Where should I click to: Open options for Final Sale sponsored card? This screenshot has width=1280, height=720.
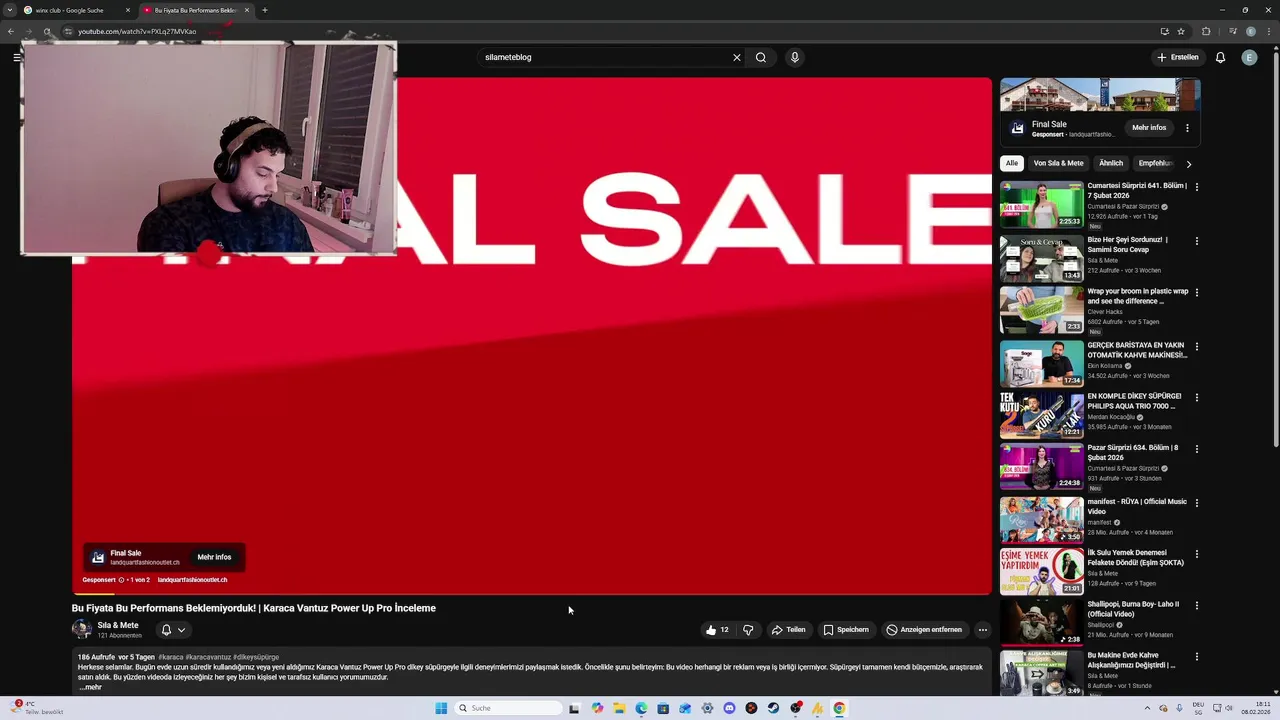[x=1187, y=128]
